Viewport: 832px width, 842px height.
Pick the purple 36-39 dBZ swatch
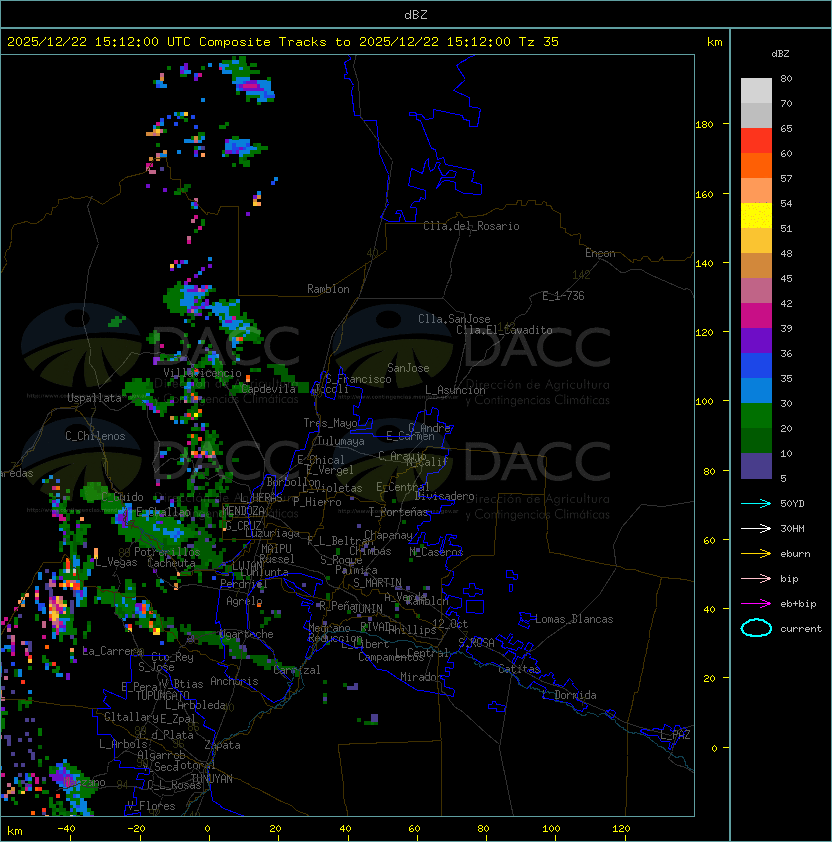[x=756, y=340]
